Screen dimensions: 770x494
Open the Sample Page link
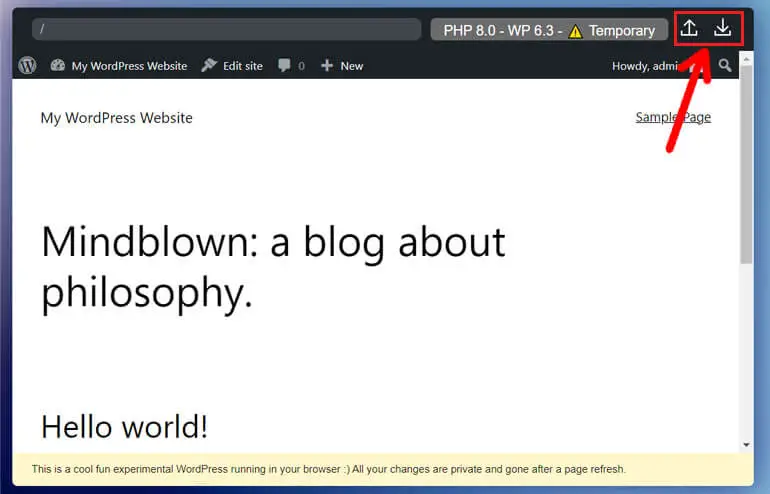(673, 117)
